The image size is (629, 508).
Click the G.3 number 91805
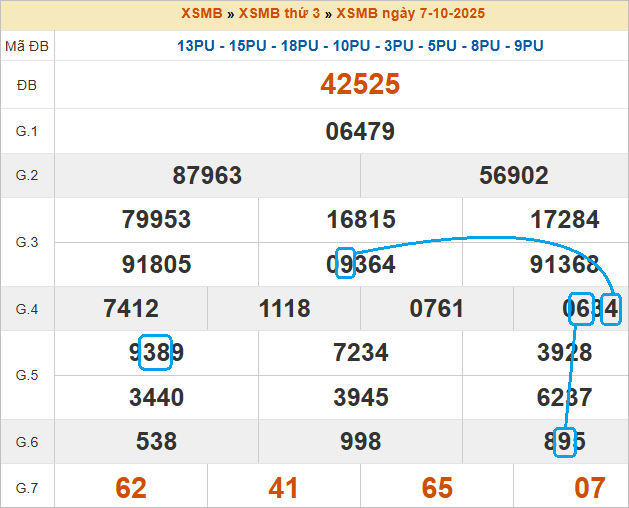[156, 265]
